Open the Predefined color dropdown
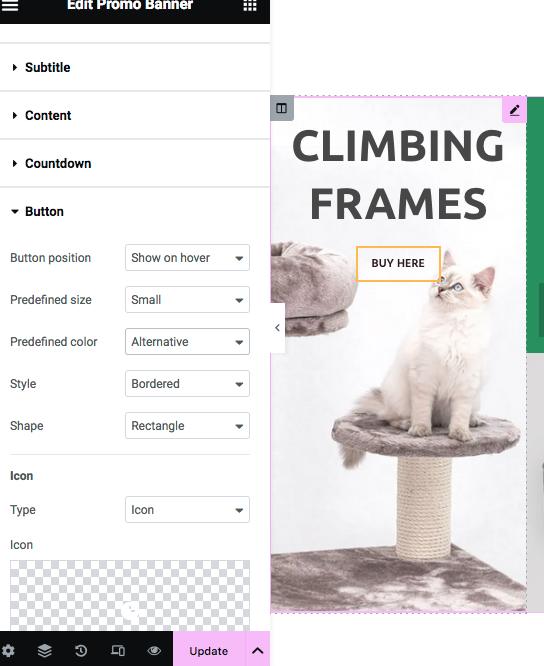Screen dimensions: 544x666 (187, 341)
